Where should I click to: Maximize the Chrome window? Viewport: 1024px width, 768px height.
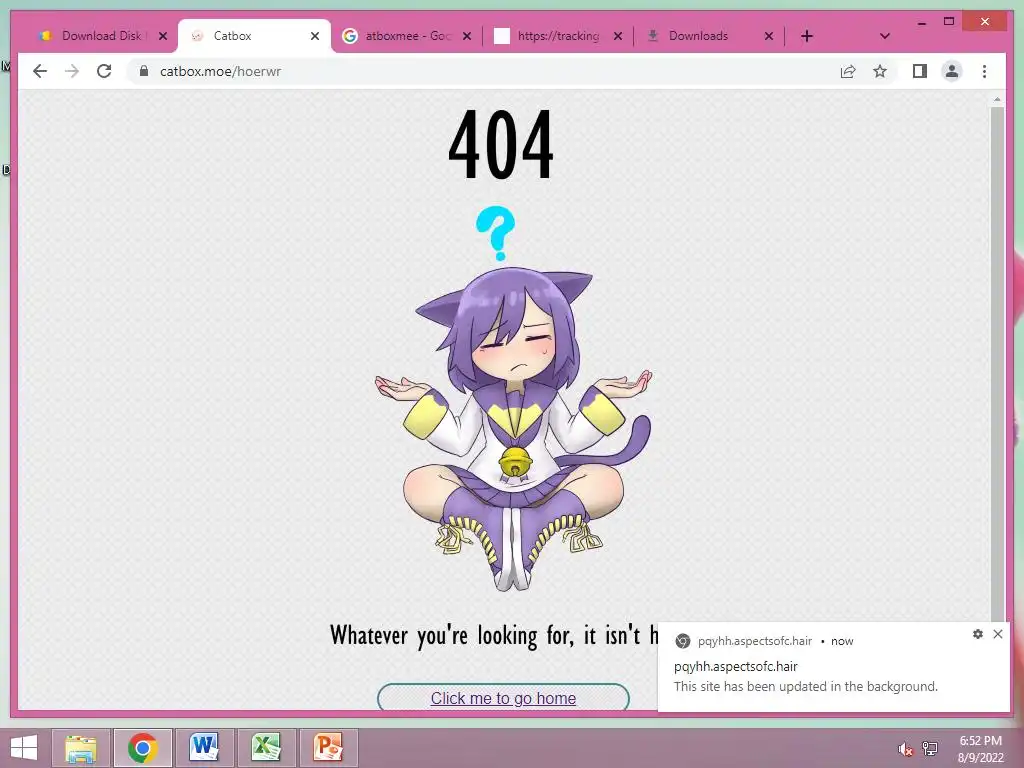(949, 22)
